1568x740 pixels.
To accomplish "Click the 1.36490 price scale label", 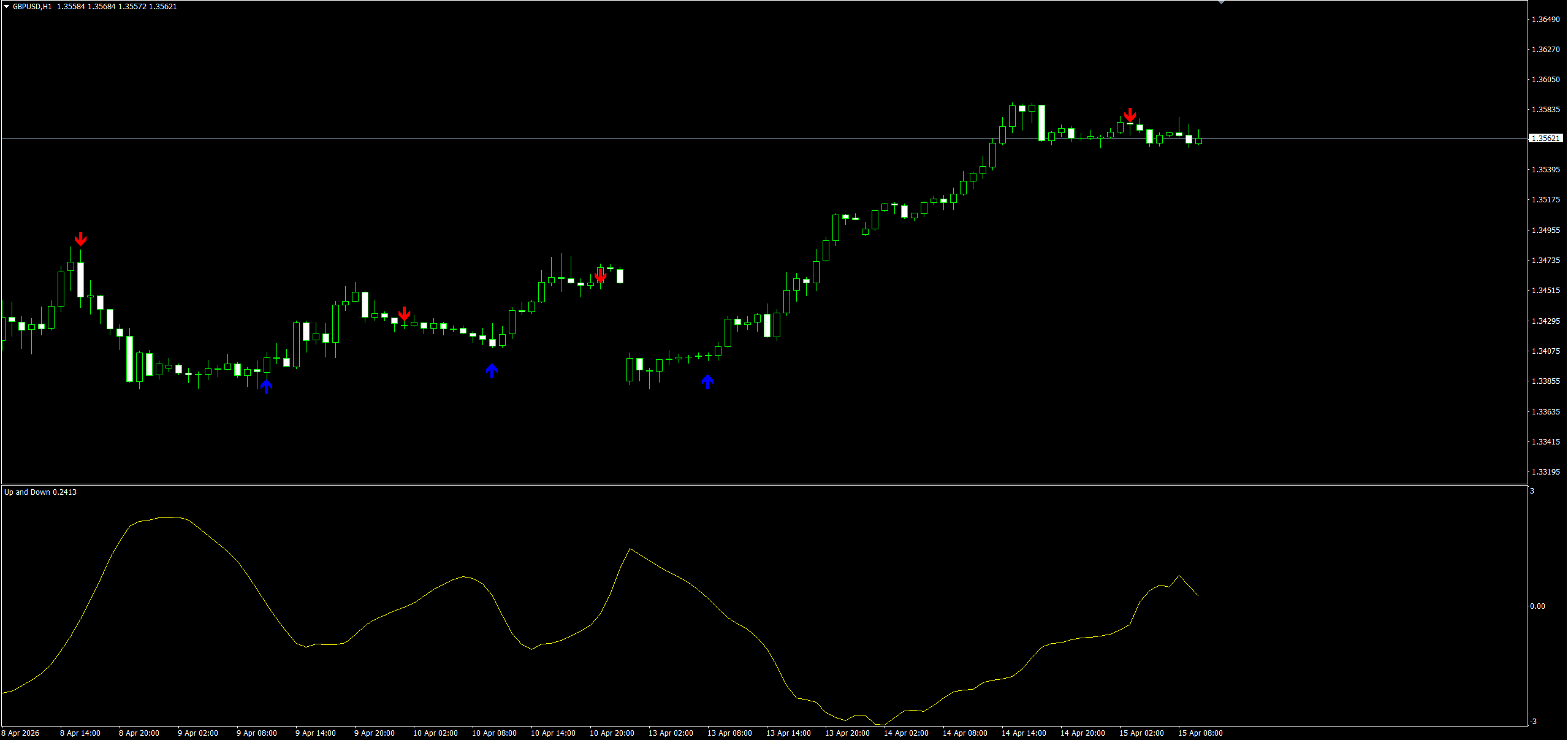I will click(x=1545, y=20).
